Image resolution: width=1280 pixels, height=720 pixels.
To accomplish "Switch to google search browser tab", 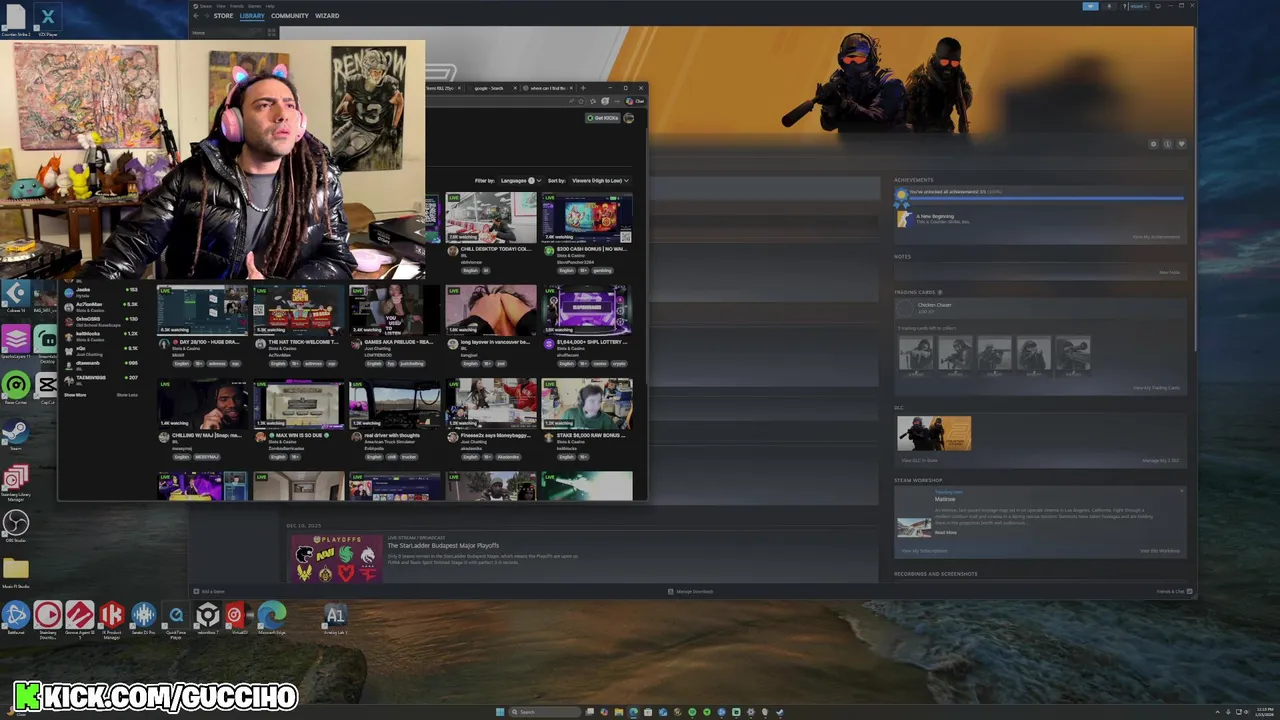I will pos(490,88).
